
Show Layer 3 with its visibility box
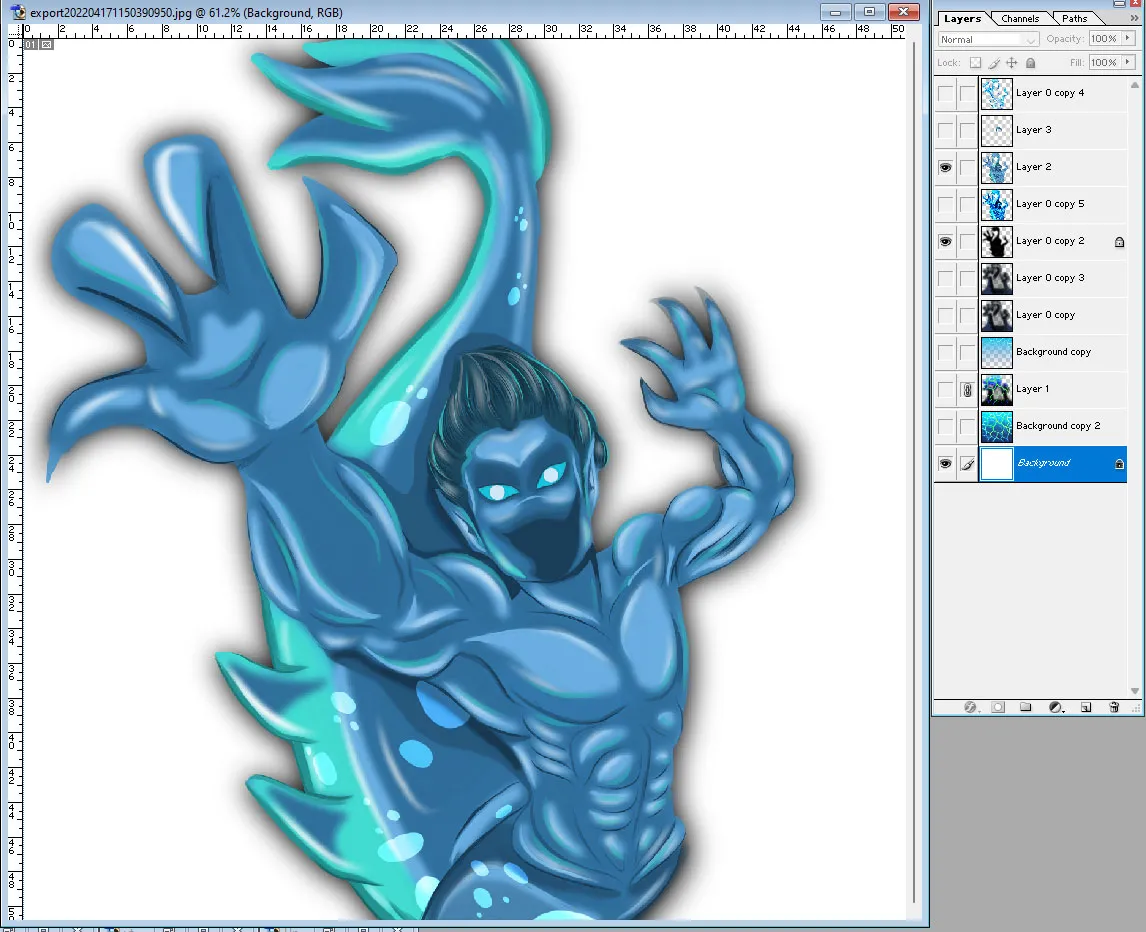click(945, 131)
